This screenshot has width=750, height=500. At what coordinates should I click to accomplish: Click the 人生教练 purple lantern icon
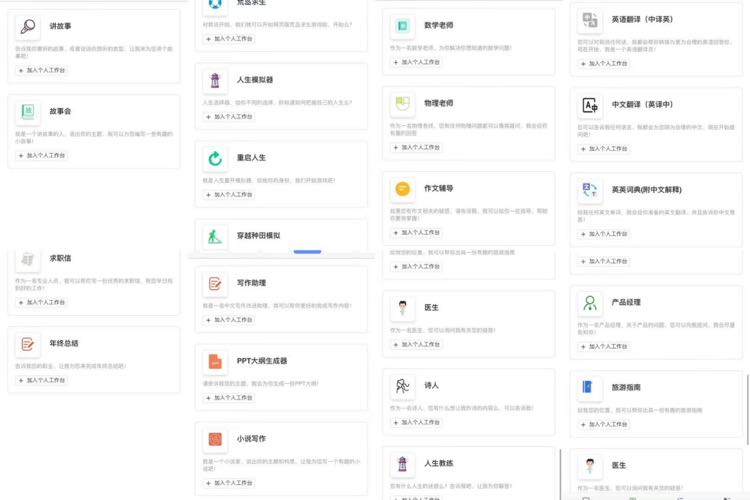(x=403, y=464)
